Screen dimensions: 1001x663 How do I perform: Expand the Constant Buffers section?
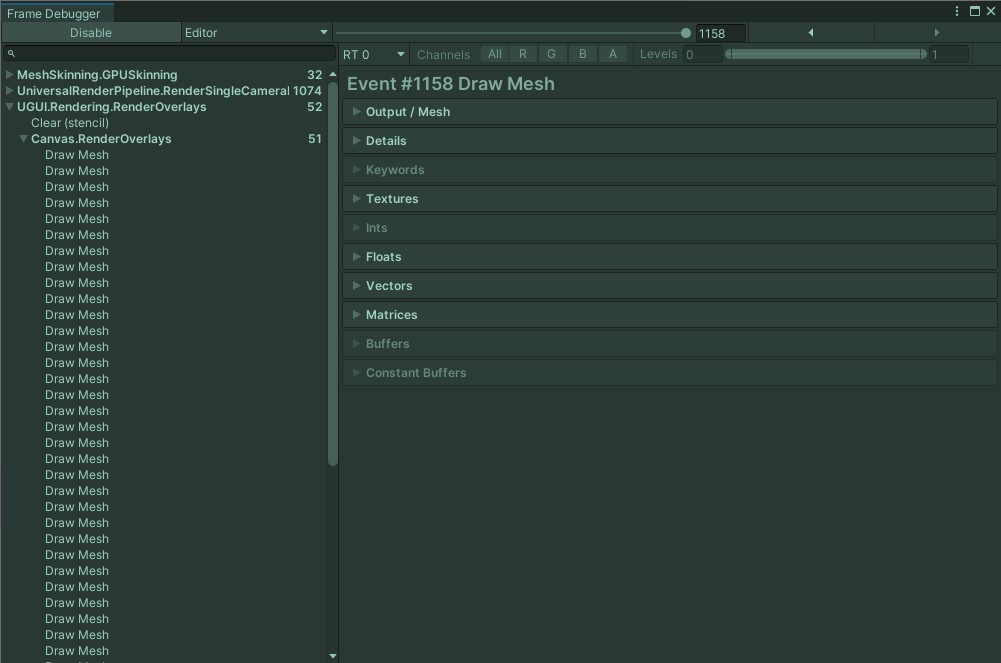670,373
